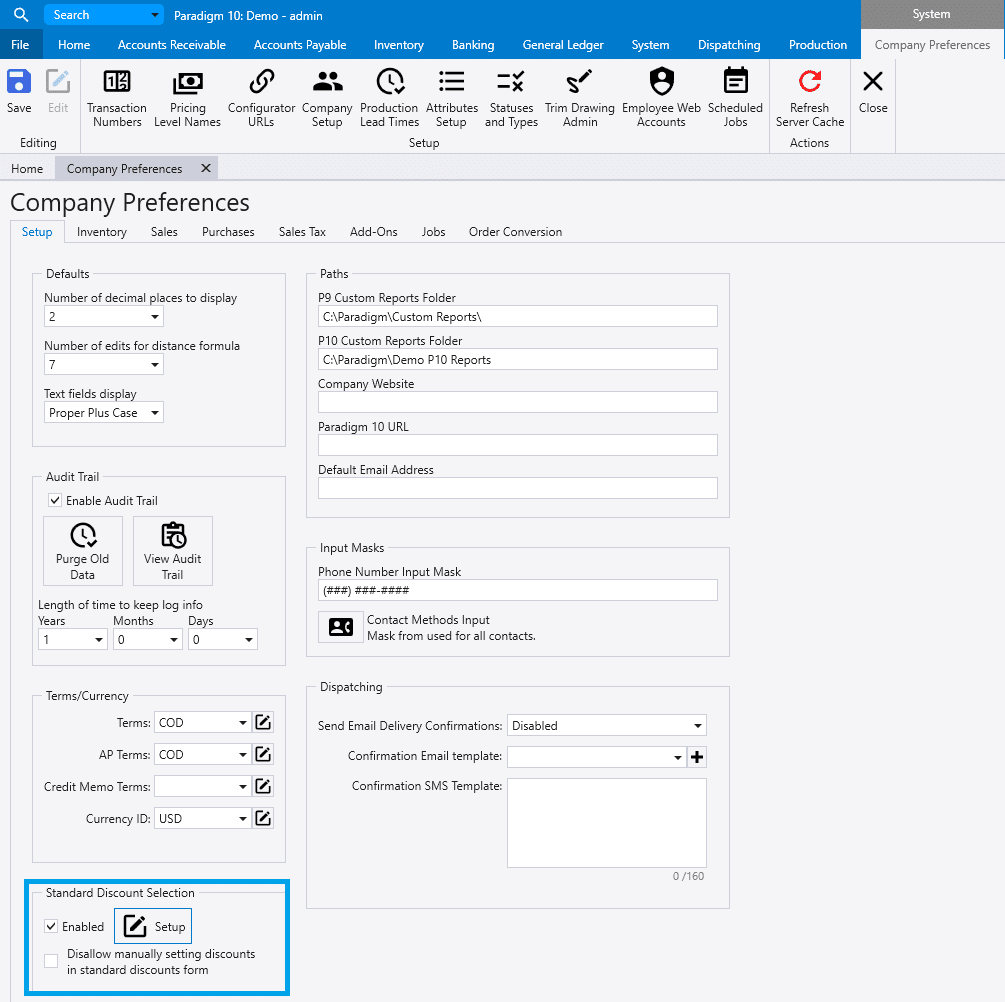
Task: Click the Paradigm 10 URL field
Action: (x=518, y=446)
